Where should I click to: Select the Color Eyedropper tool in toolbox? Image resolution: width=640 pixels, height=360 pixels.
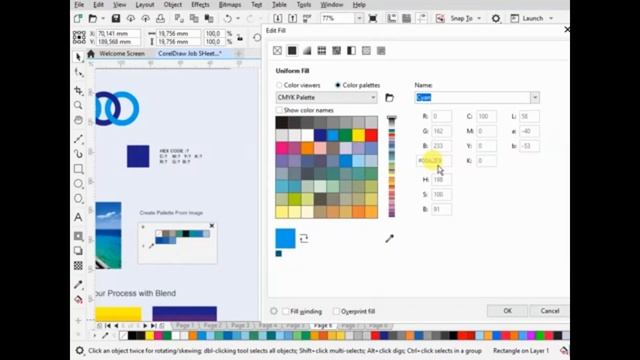coord(78,284)
